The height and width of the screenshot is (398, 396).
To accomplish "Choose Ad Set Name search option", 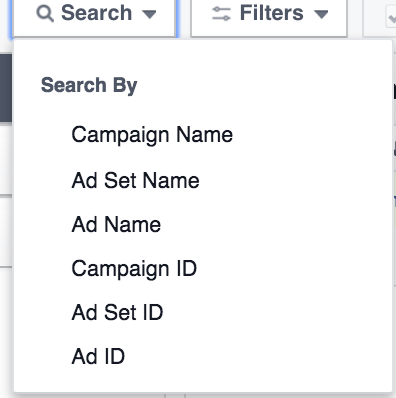I will [135, 180].
